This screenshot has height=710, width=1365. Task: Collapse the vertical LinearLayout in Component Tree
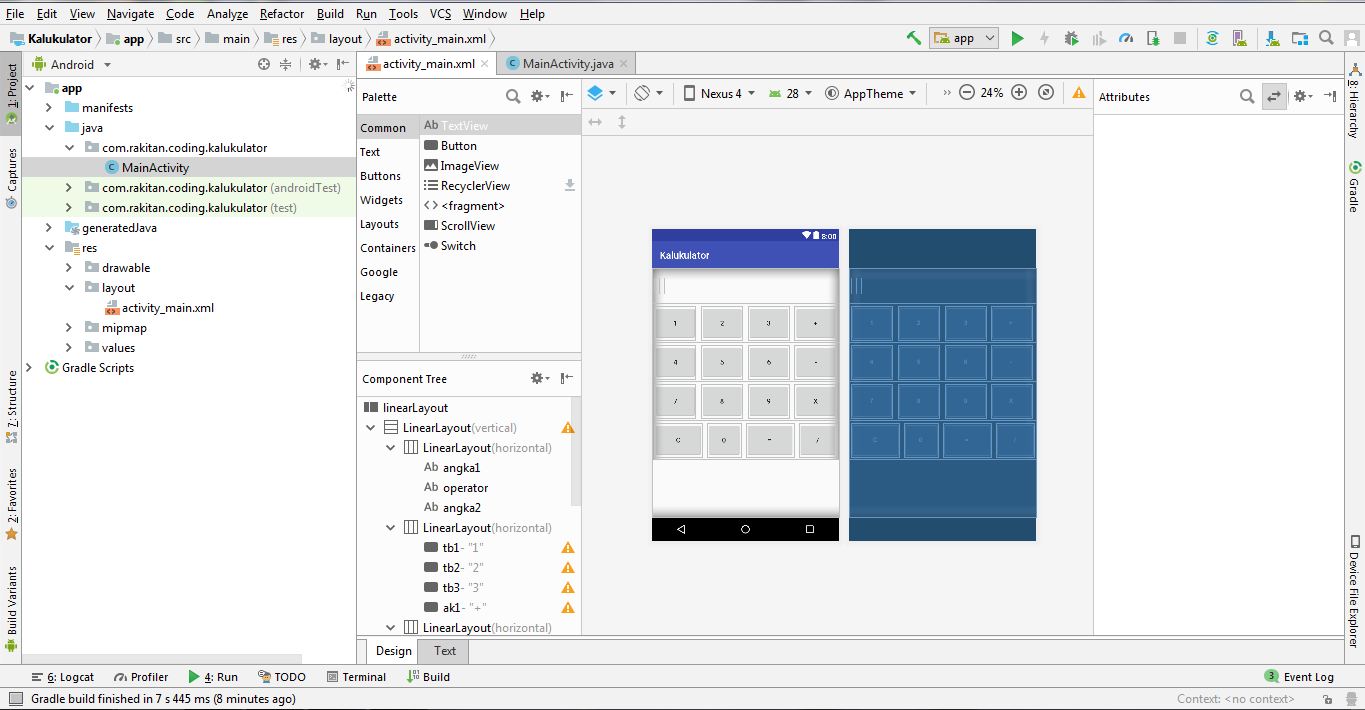tap(370, 427)
